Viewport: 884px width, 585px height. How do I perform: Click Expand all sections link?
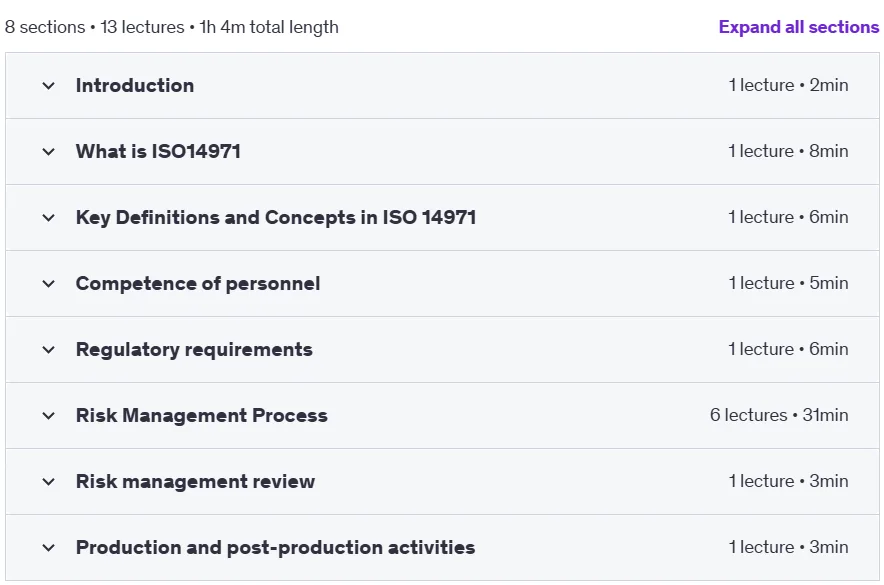pos(798,27)
